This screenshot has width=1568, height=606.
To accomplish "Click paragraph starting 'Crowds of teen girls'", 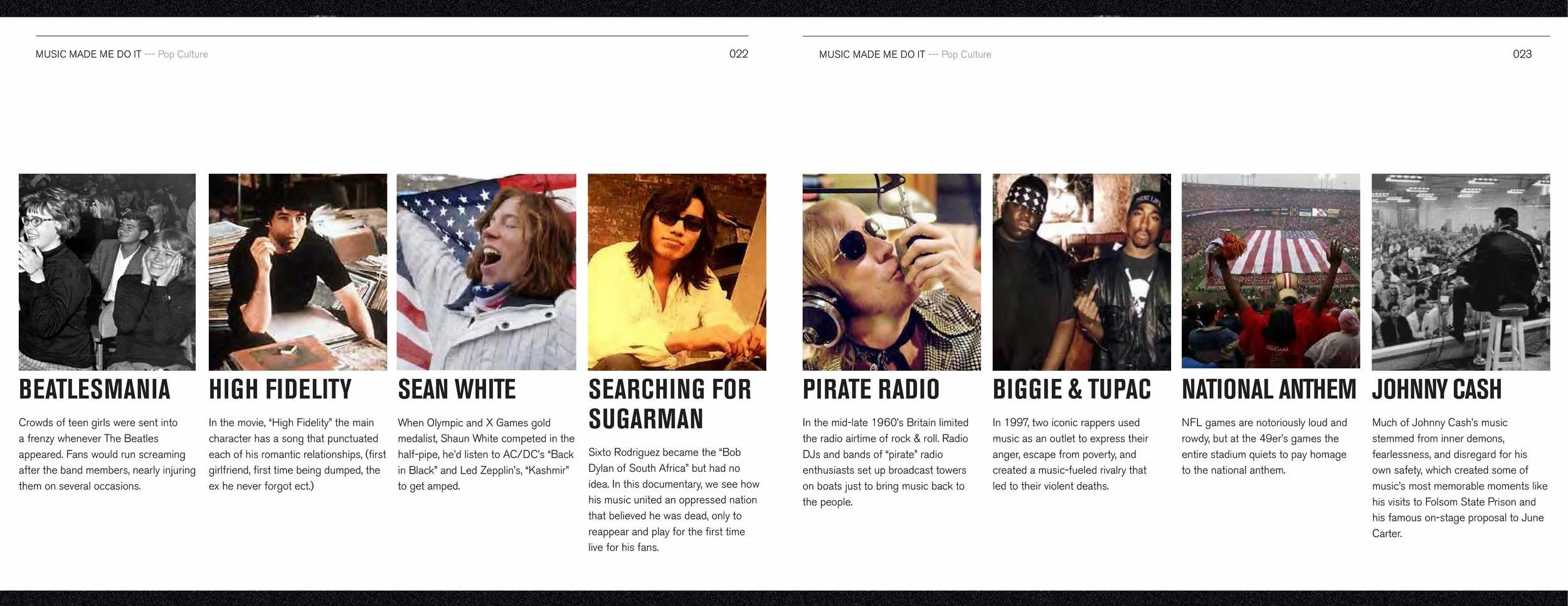I will 107,454.
